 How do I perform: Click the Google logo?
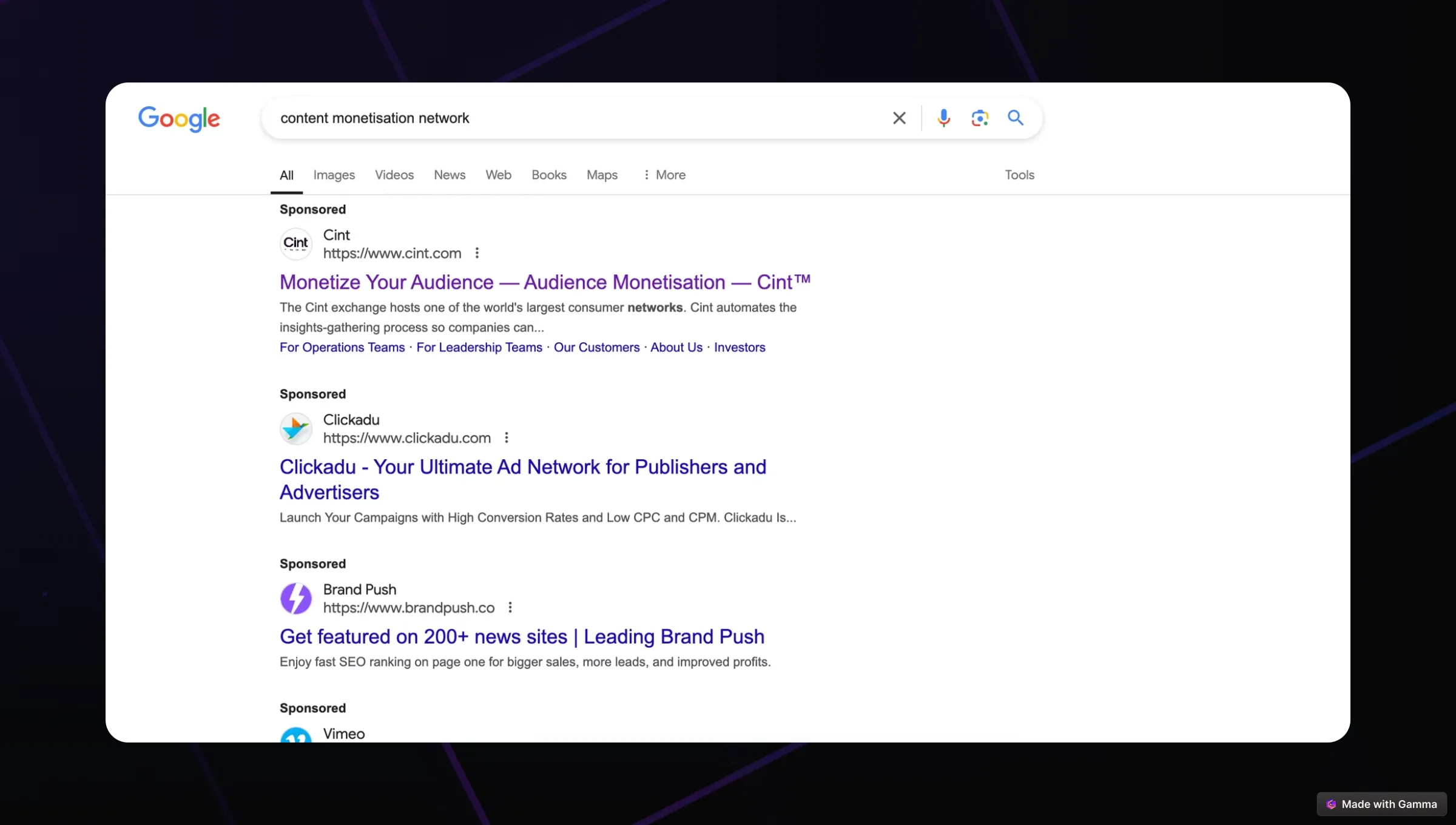[179, 119]
